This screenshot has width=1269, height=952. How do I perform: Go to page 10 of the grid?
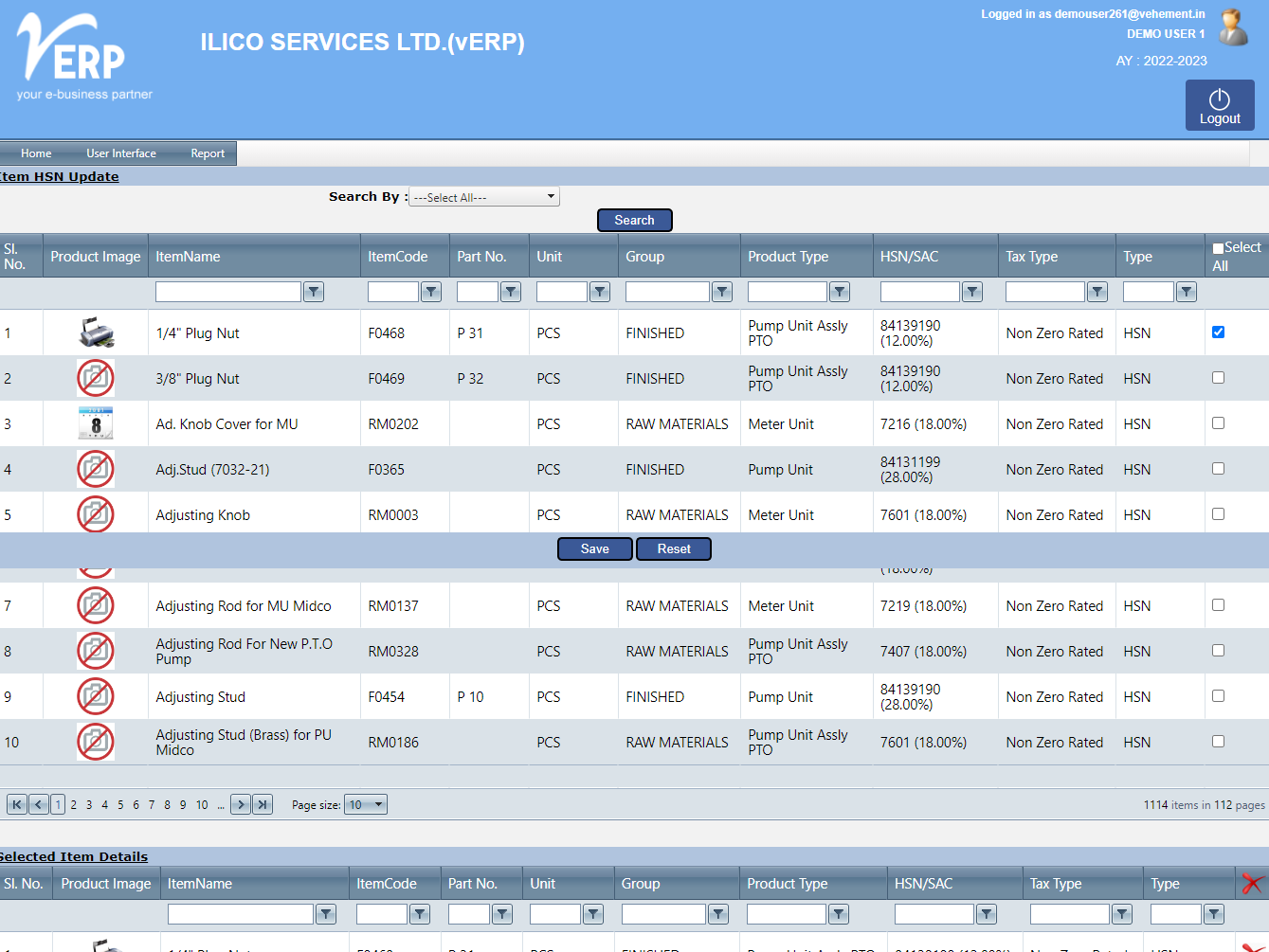(202, 805)
